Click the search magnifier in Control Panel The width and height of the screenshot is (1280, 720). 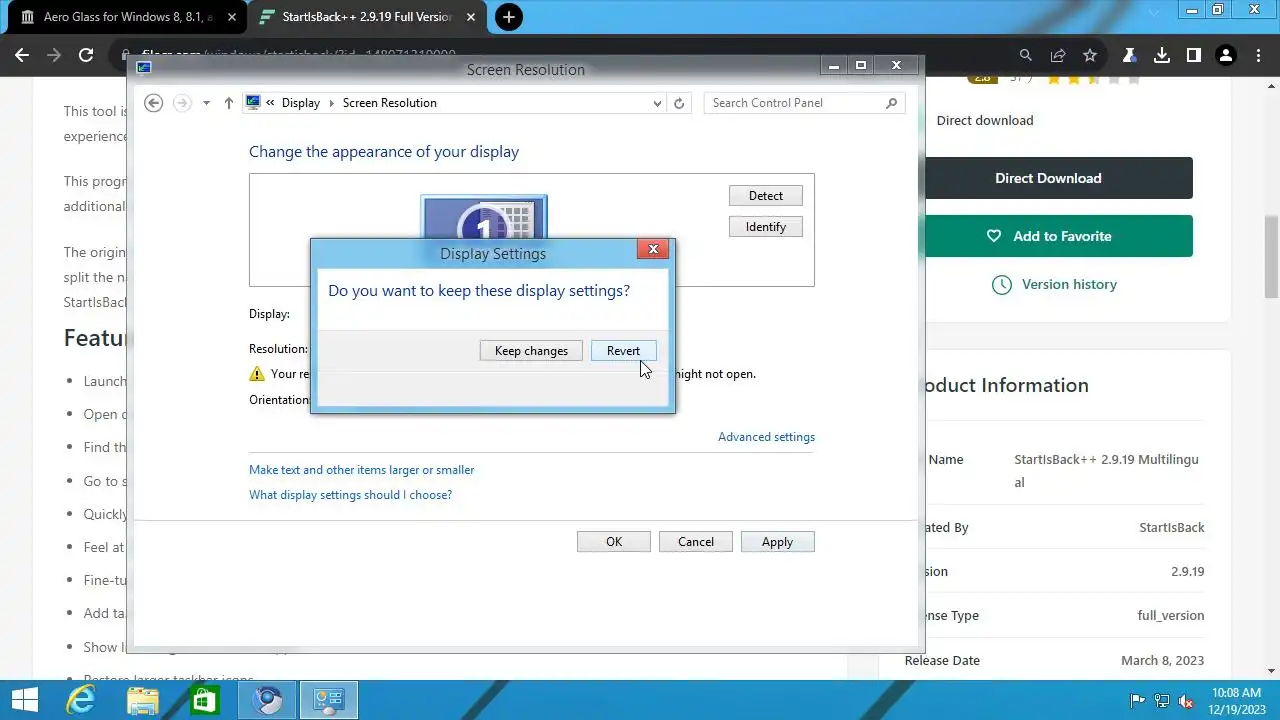tap(892, 103)
